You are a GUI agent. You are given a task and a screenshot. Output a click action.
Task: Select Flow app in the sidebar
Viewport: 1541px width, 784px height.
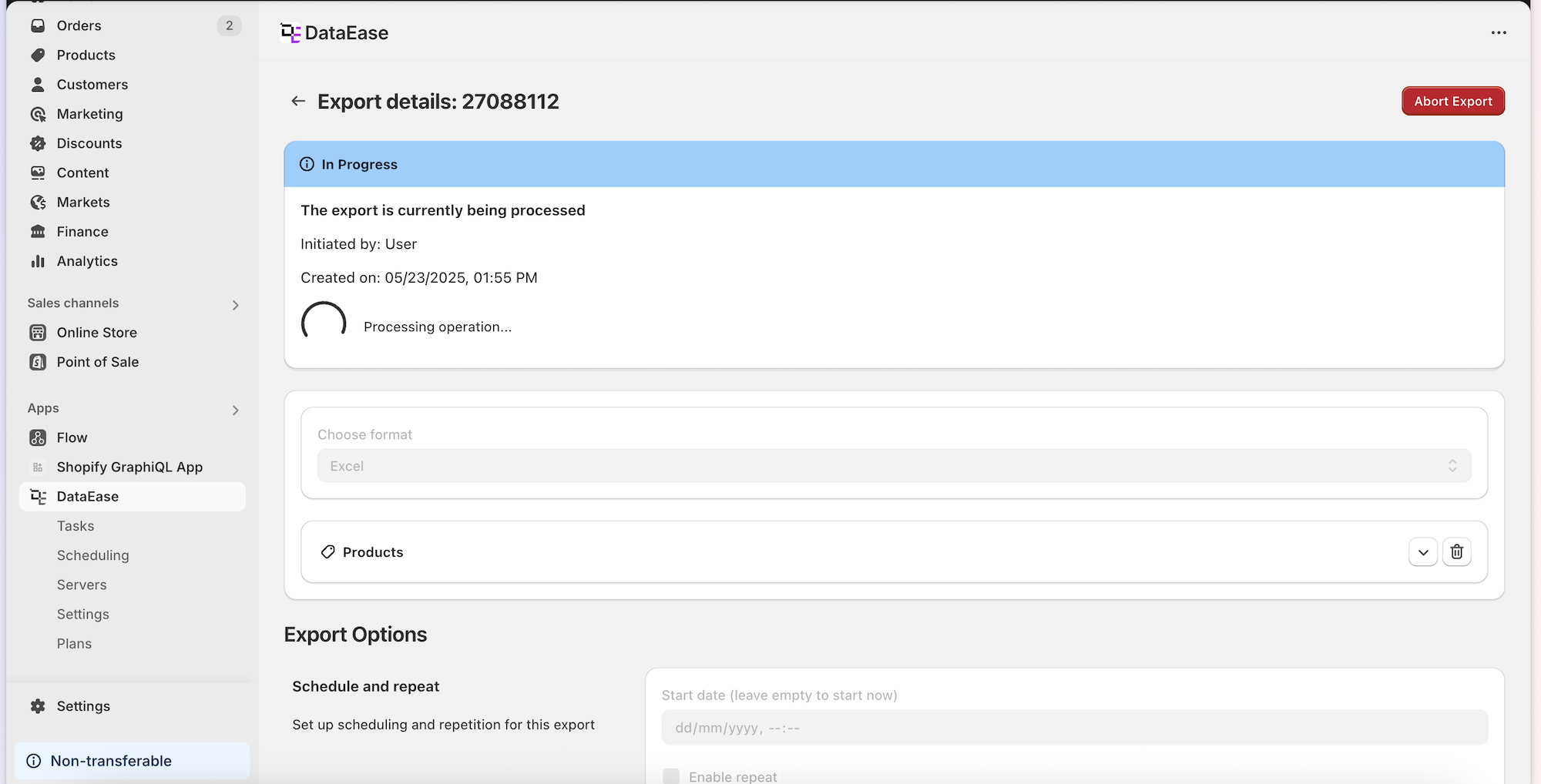pos(72,437)
